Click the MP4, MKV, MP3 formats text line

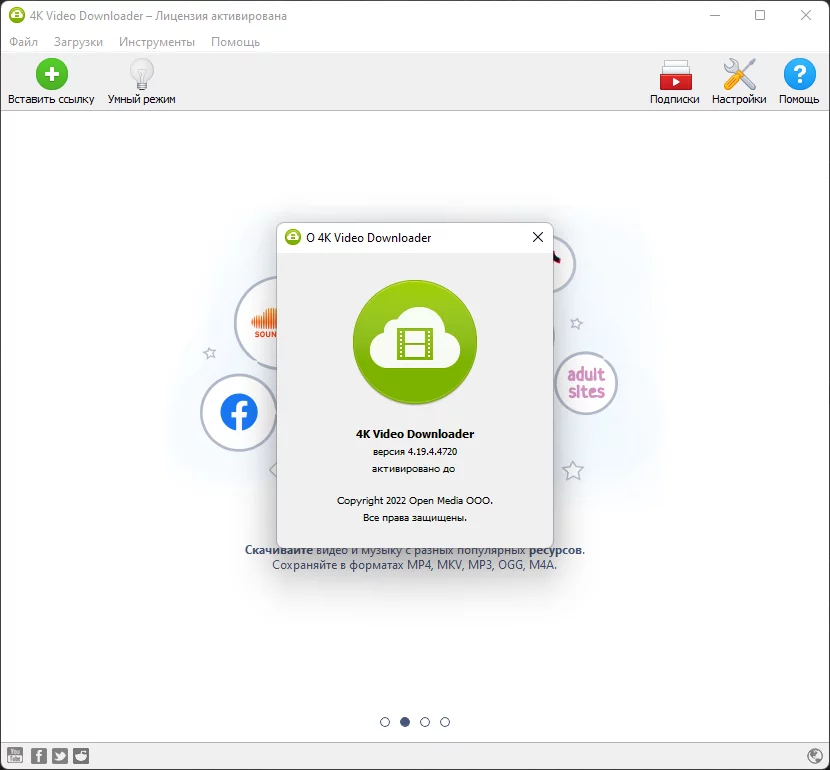pyautogui.click(x=414, y=565)
